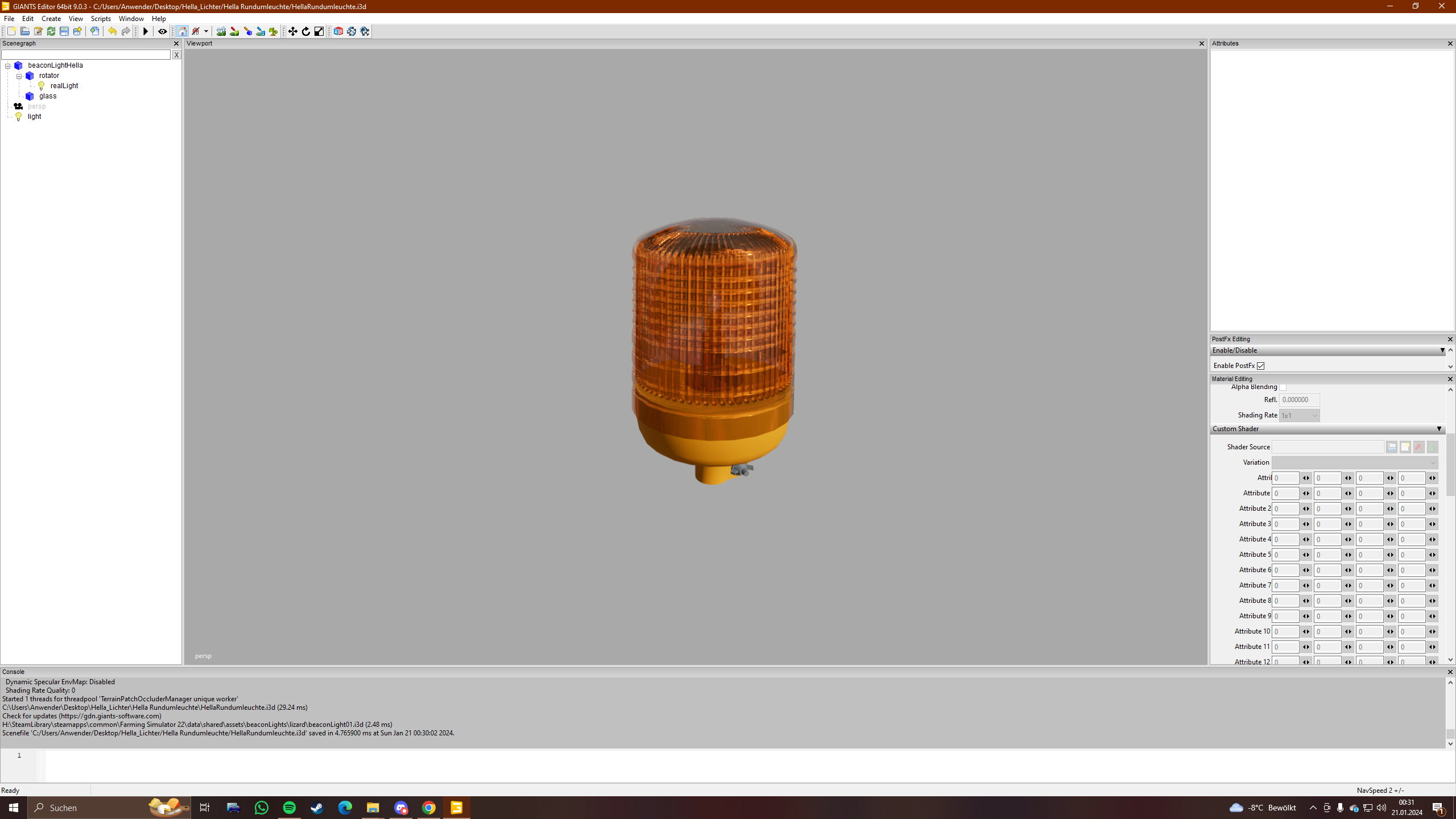The height and width of the screenshot is (819, 1456).
Task: Collapse the Custom Shader section
Action: pyautogui.click(x=1439, y=429)
